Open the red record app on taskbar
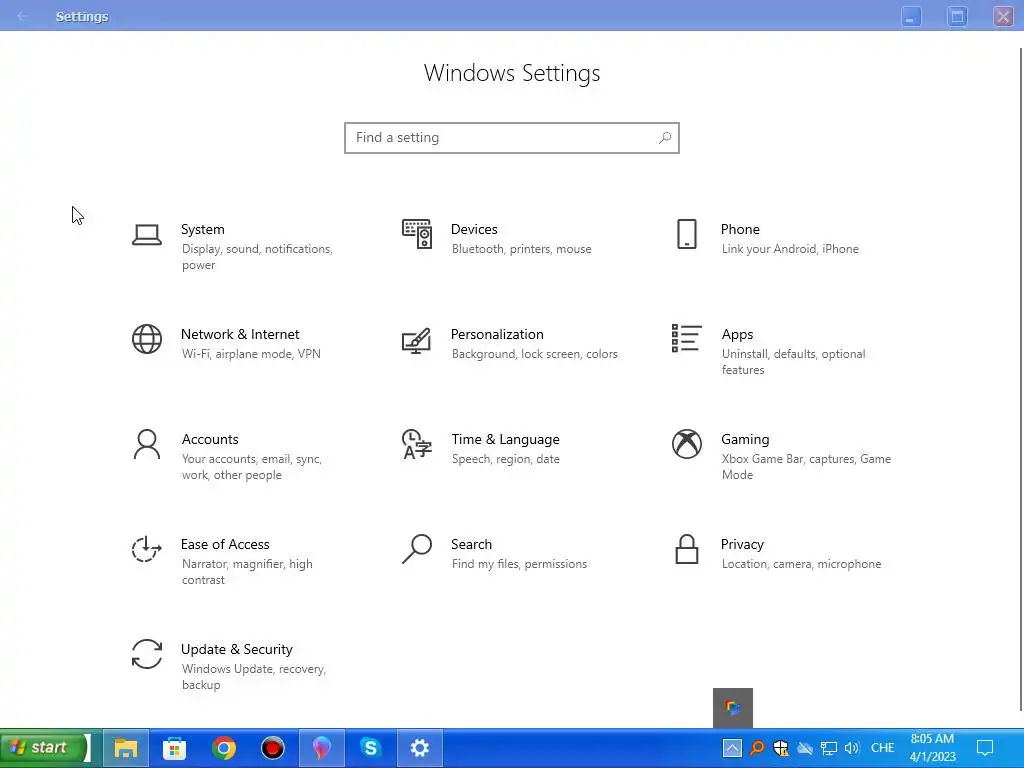The height and width of the screenshot is (768, 1024). coord(272,748)
